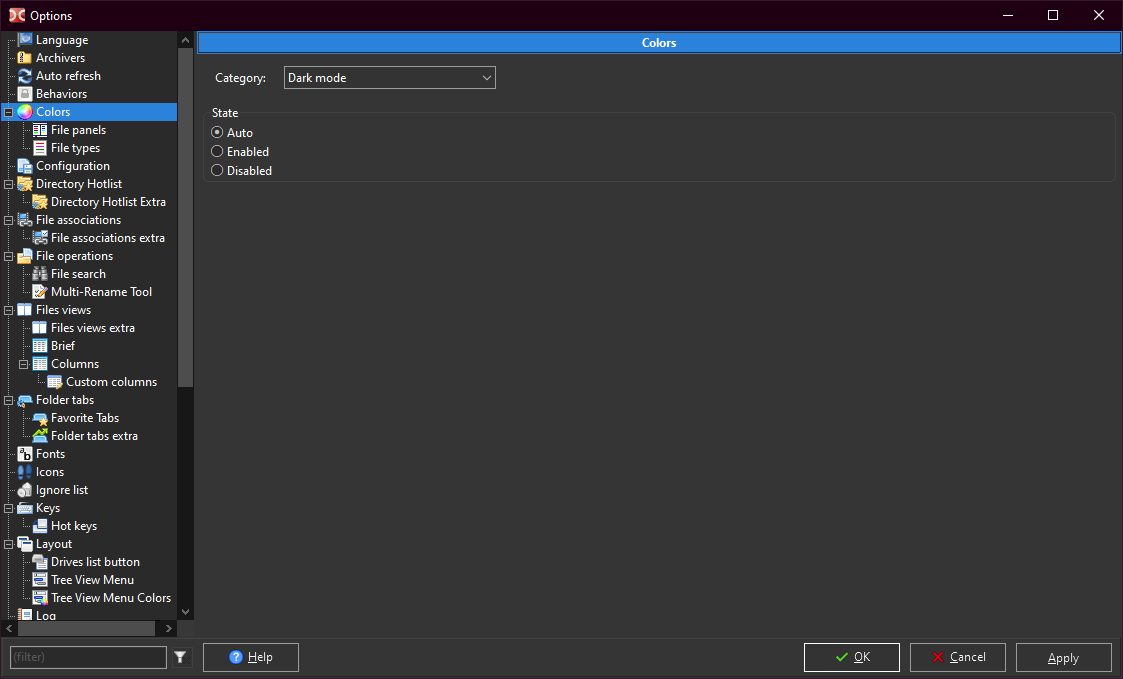Click the Fonts icon in the sidebar
This screenshot has width=1123, height=679.
pos(25,454)
